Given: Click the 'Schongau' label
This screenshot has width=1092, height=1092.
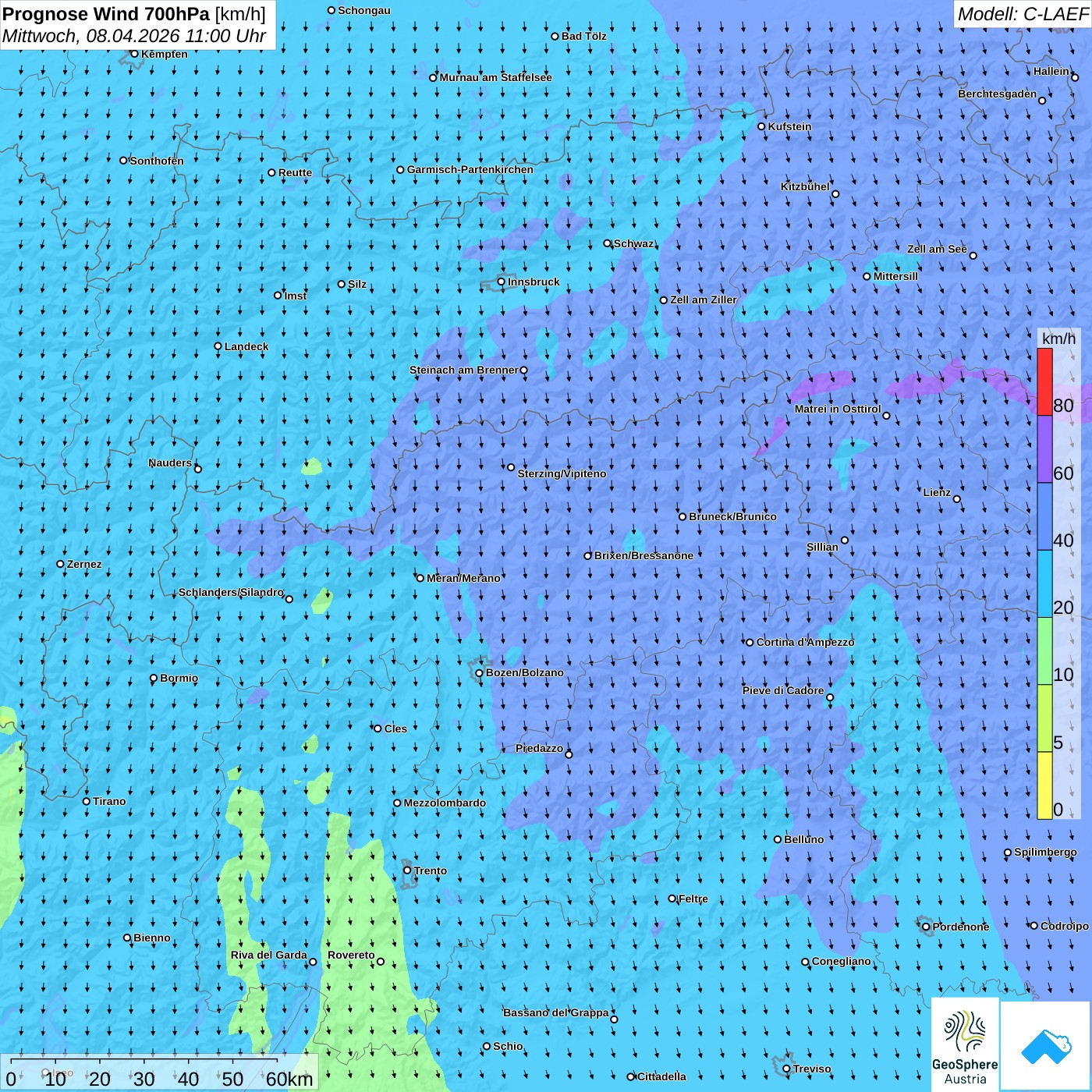Looking at the screenshot, I should pos(364,10).
